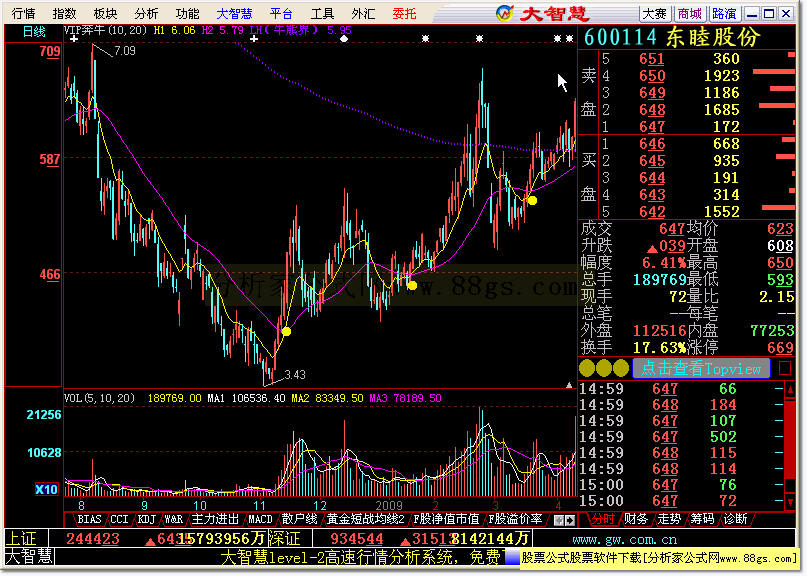807x576 pixels.
Task: Click the tick list scroll-up arrow
Action: [x=790, y=390]
